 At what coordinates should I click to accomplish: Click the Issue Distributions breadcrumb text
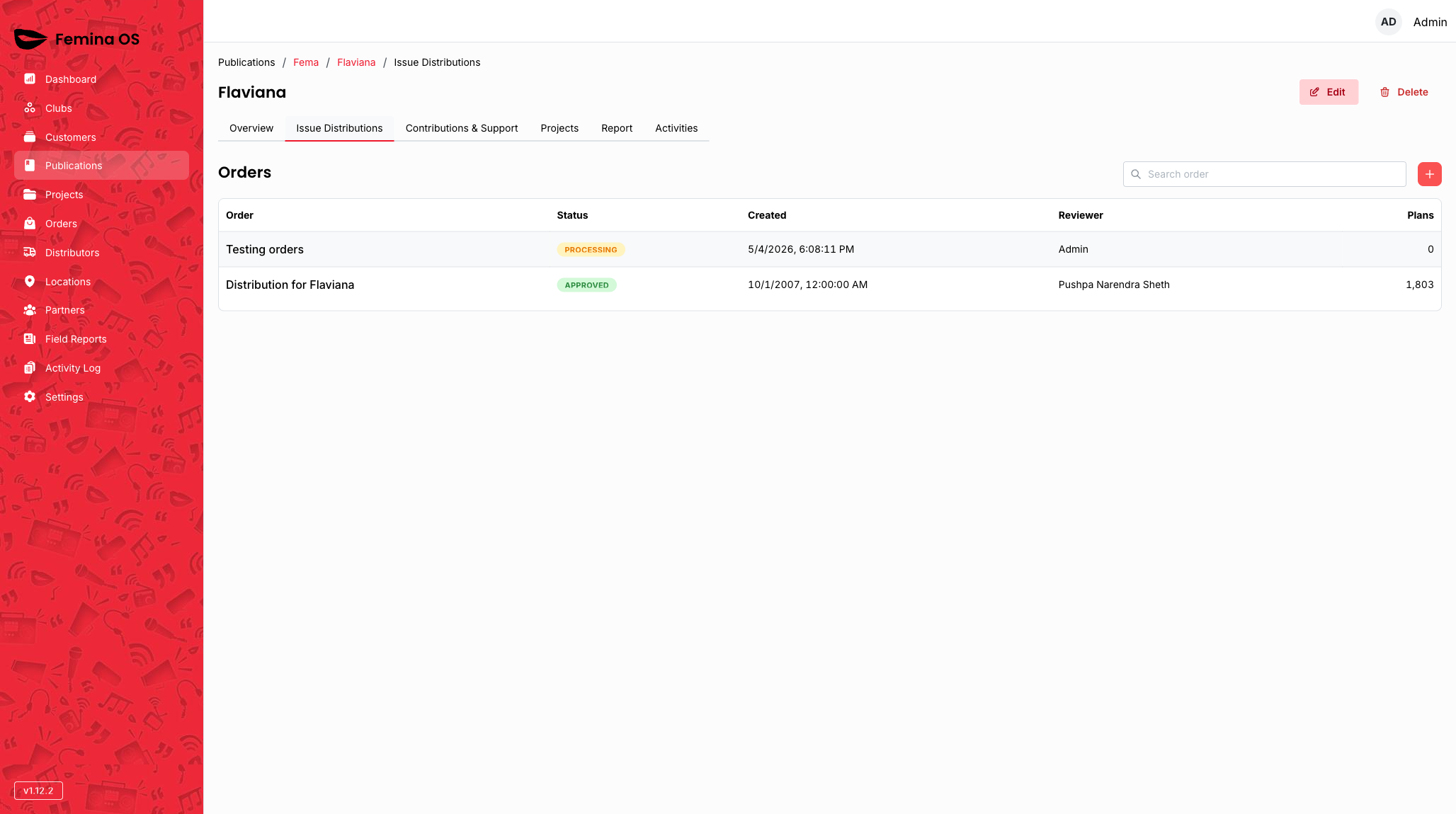tap(437, 62)
